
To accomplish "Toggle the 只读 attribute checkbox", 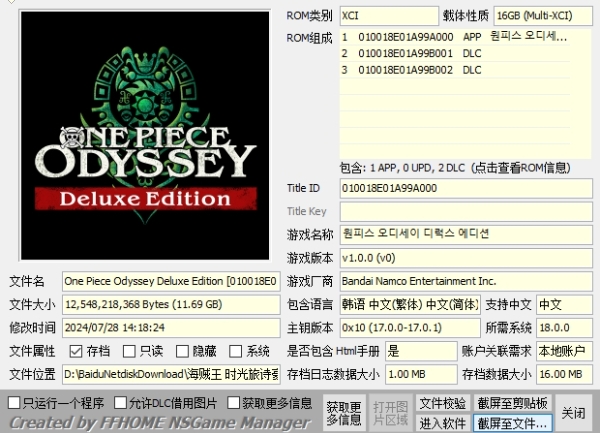I will (129, 351).
